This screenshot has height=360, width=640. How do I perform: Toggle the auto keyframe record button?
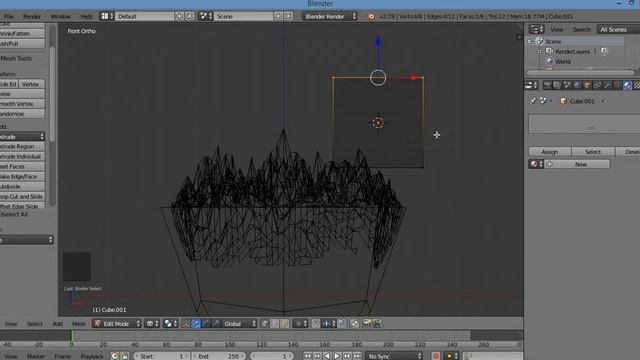[436, 356]
